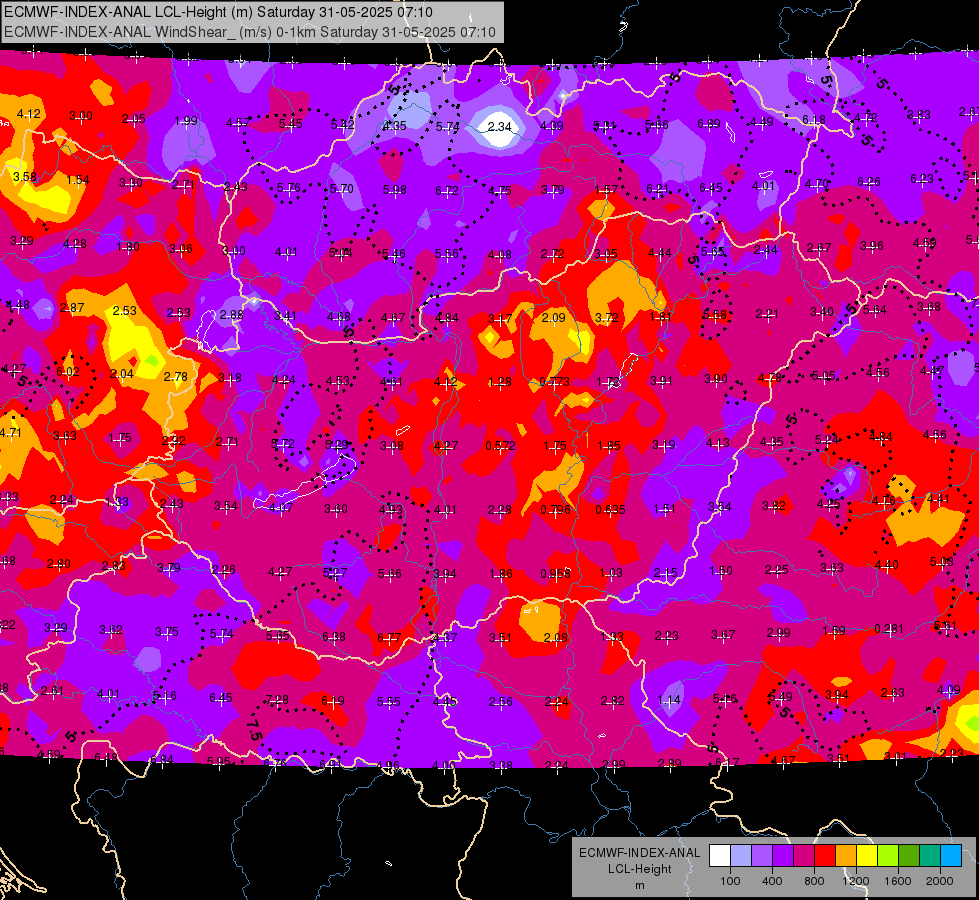Click the grid value 6.89
Image resolution: width=979 pixels, height=900 pixels.
pos(709,124)
